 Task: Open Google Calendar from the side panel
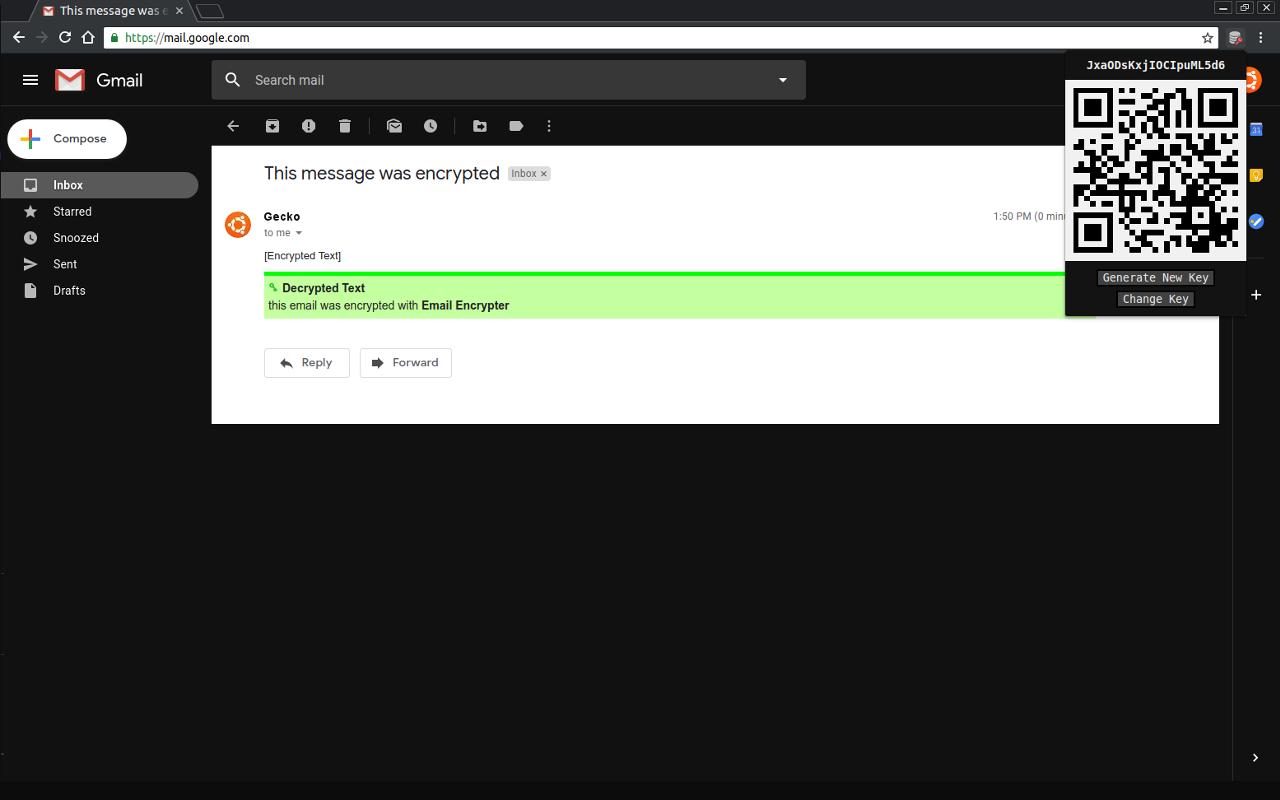1255,129
